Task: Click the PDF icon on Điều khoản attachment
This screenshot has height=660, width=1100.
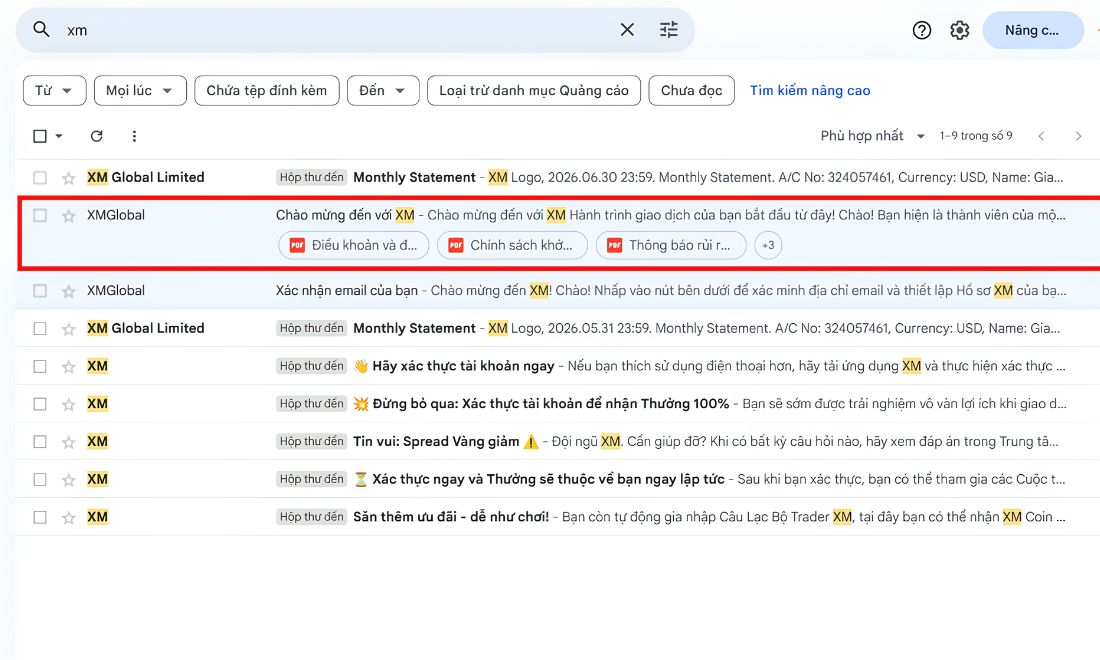Action: pyautogui.click(x=297, y=245)
